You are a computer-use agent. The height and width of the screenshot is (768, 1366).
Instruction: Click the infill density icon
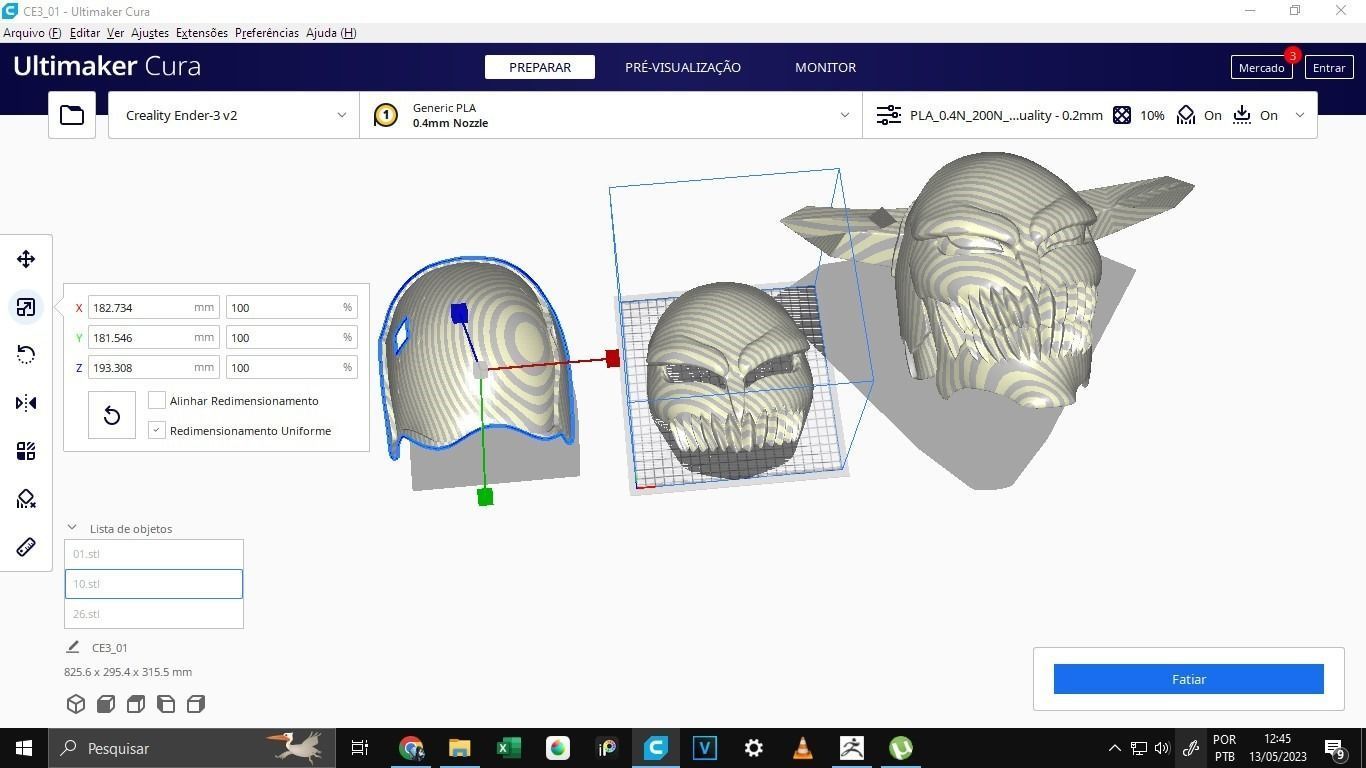1122,115
